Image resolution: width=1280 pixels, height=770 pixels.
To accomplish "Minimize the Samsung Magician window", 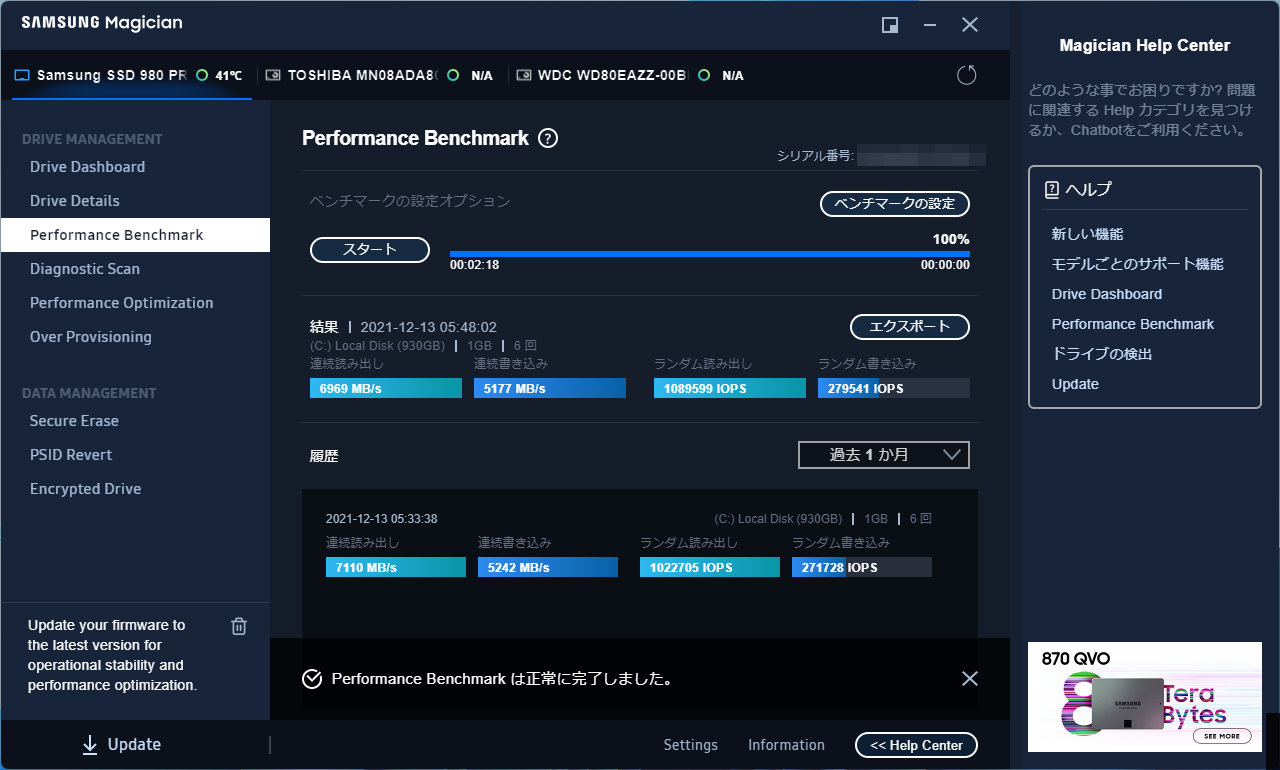I will (x=930, y=25).
